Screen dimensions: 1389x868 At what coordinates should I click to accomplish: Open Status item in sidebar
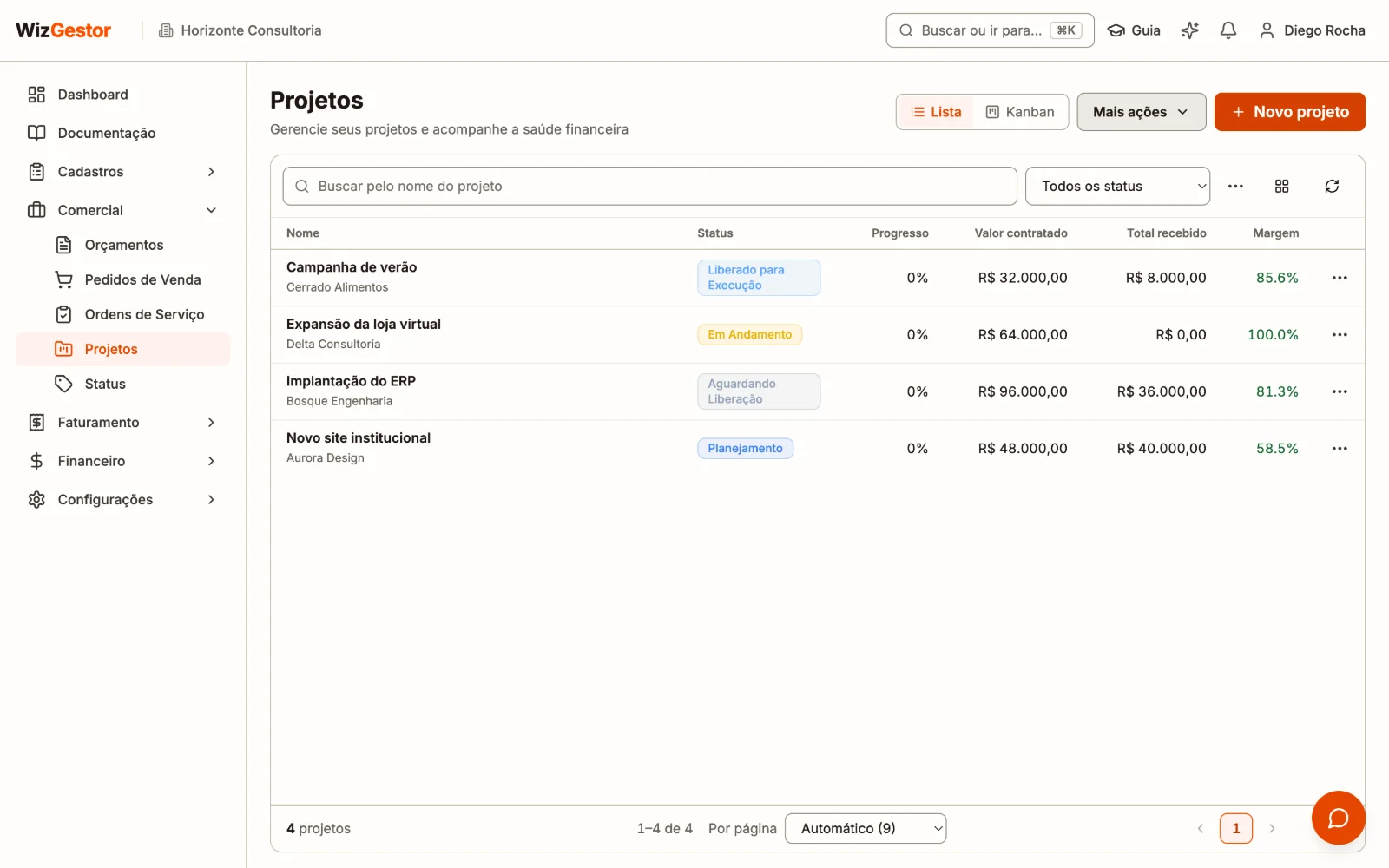(x=123, y=384)
